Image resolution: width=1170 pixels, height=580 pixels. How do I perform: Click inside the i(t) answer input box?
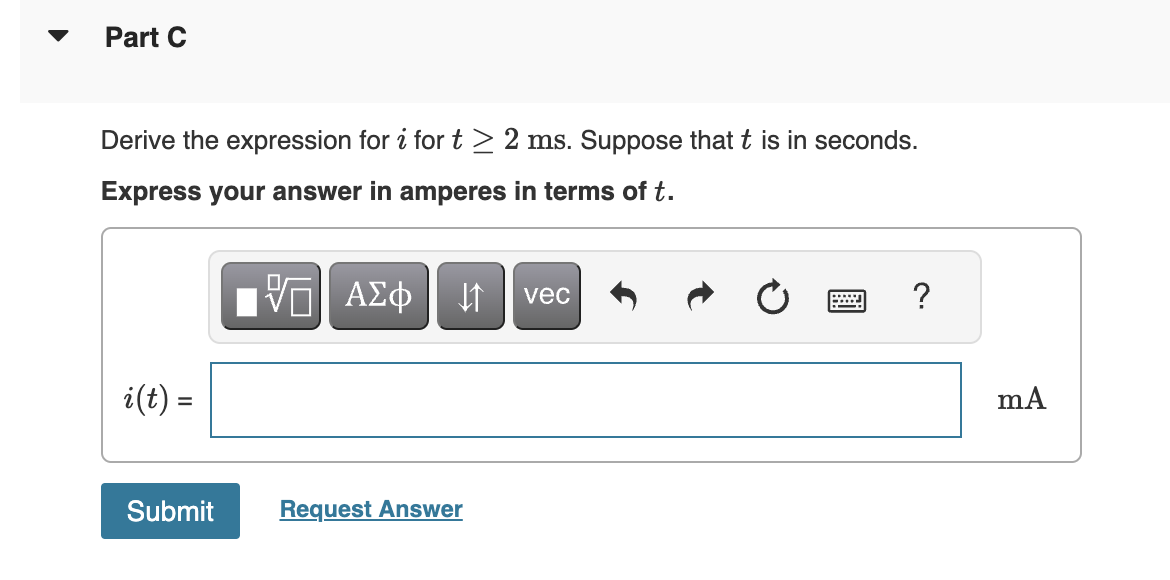point(585,399)
